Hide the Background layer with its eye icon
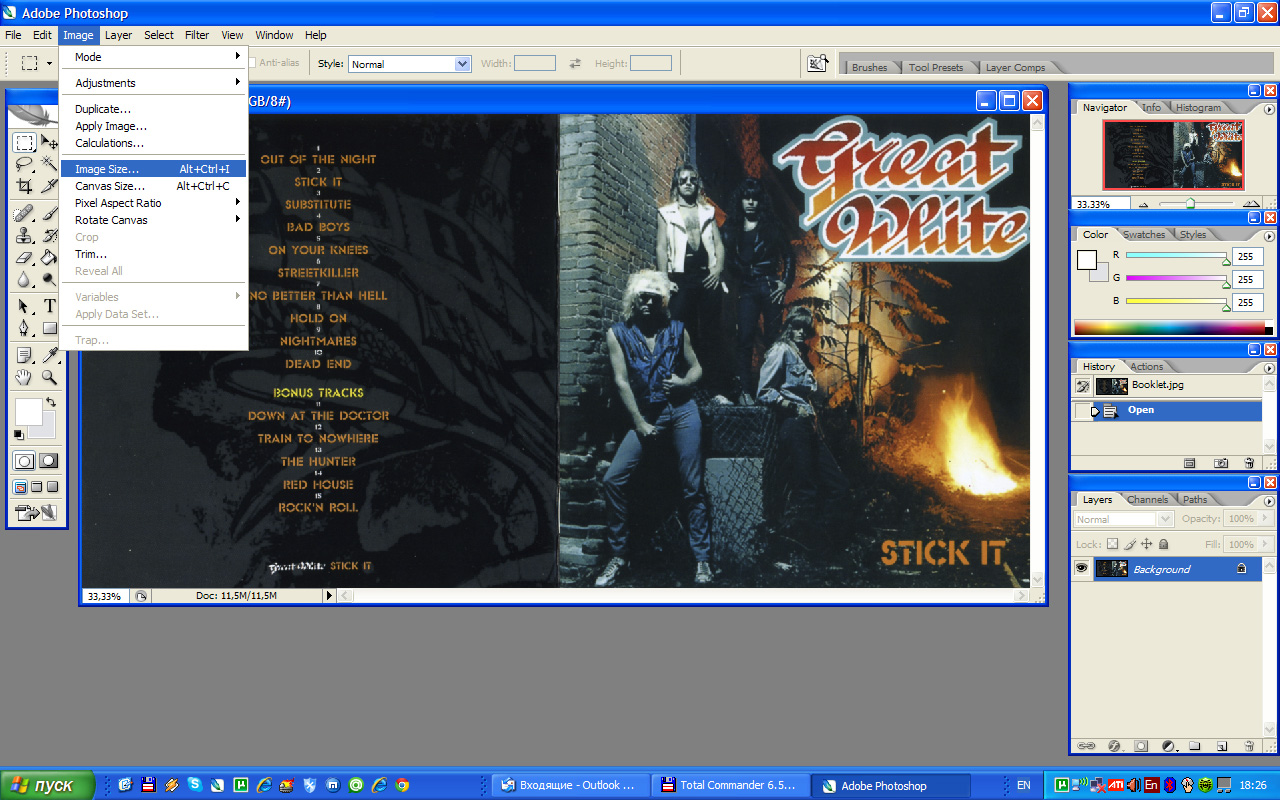 pos(1081,569)
